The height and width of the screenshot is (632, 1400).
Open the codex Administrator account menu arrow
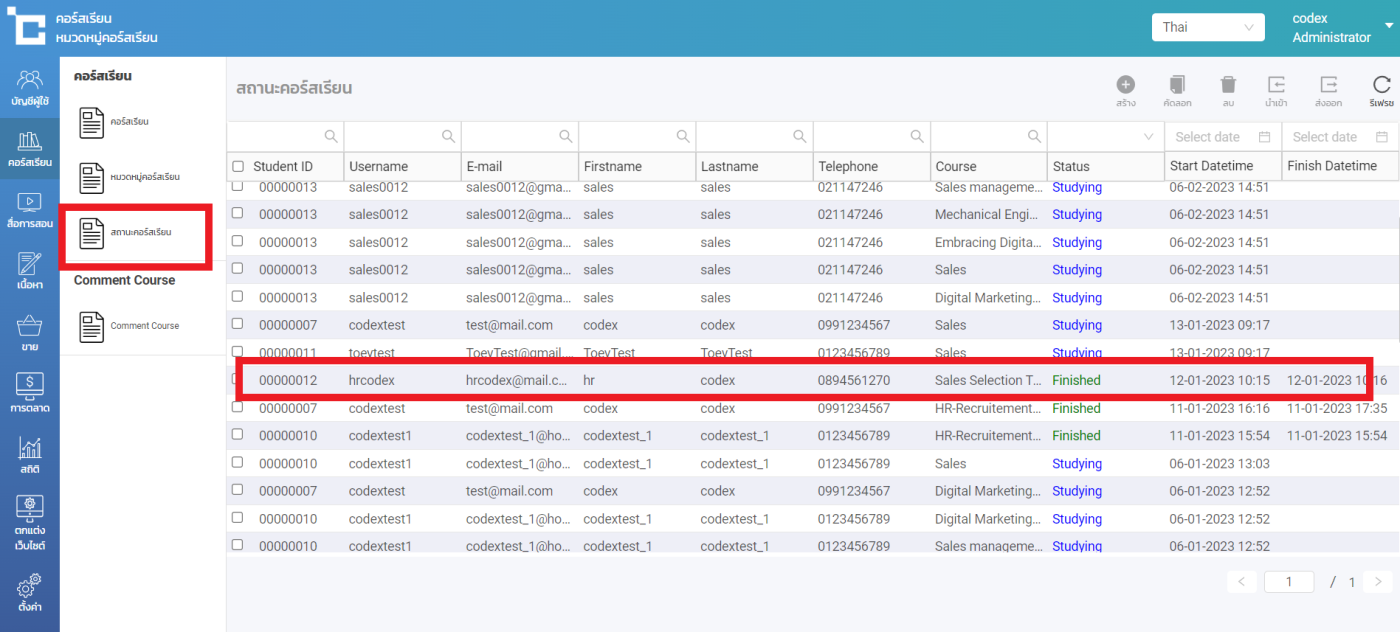[1388, 27]
